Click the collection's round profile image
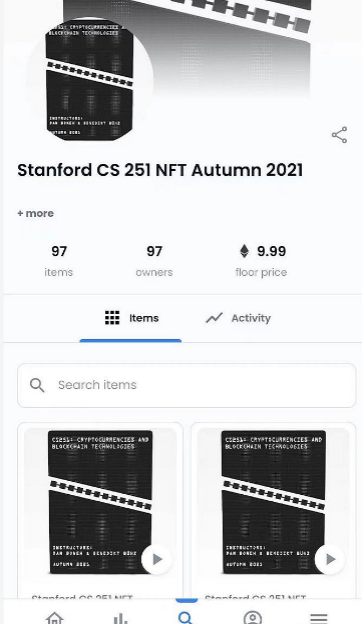 [90, 80]
